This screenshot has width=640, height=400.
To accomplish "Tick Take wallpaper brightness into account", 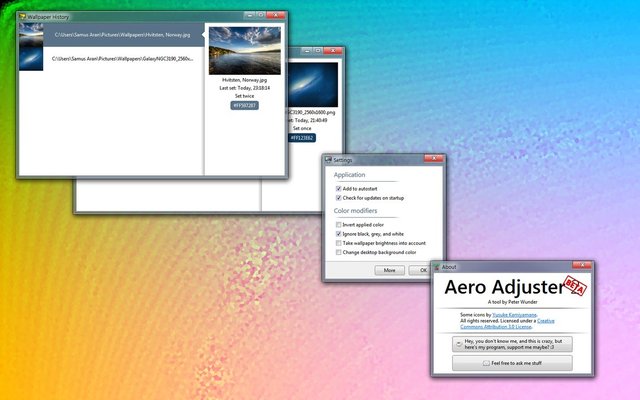I will coord(339,243).
